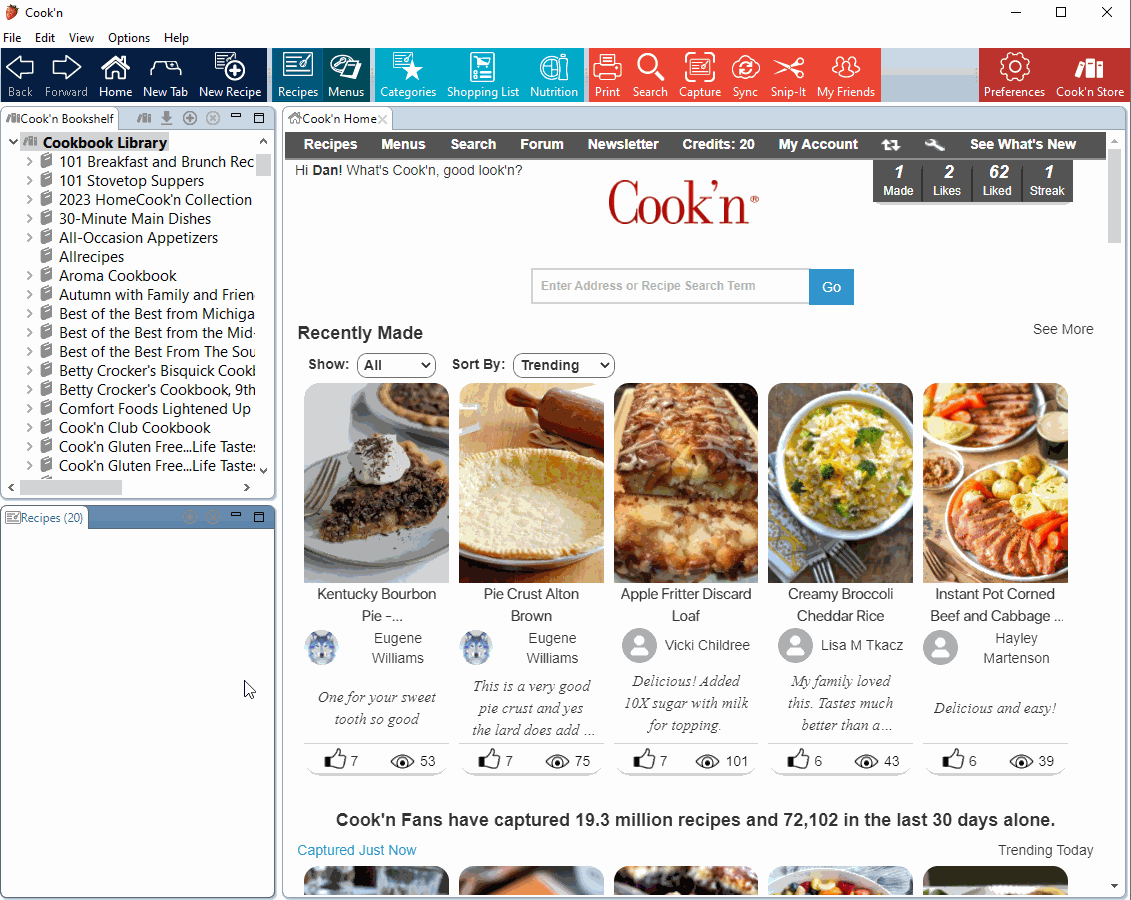
Task: Launch the Capture tool
Action: (700, 75)
